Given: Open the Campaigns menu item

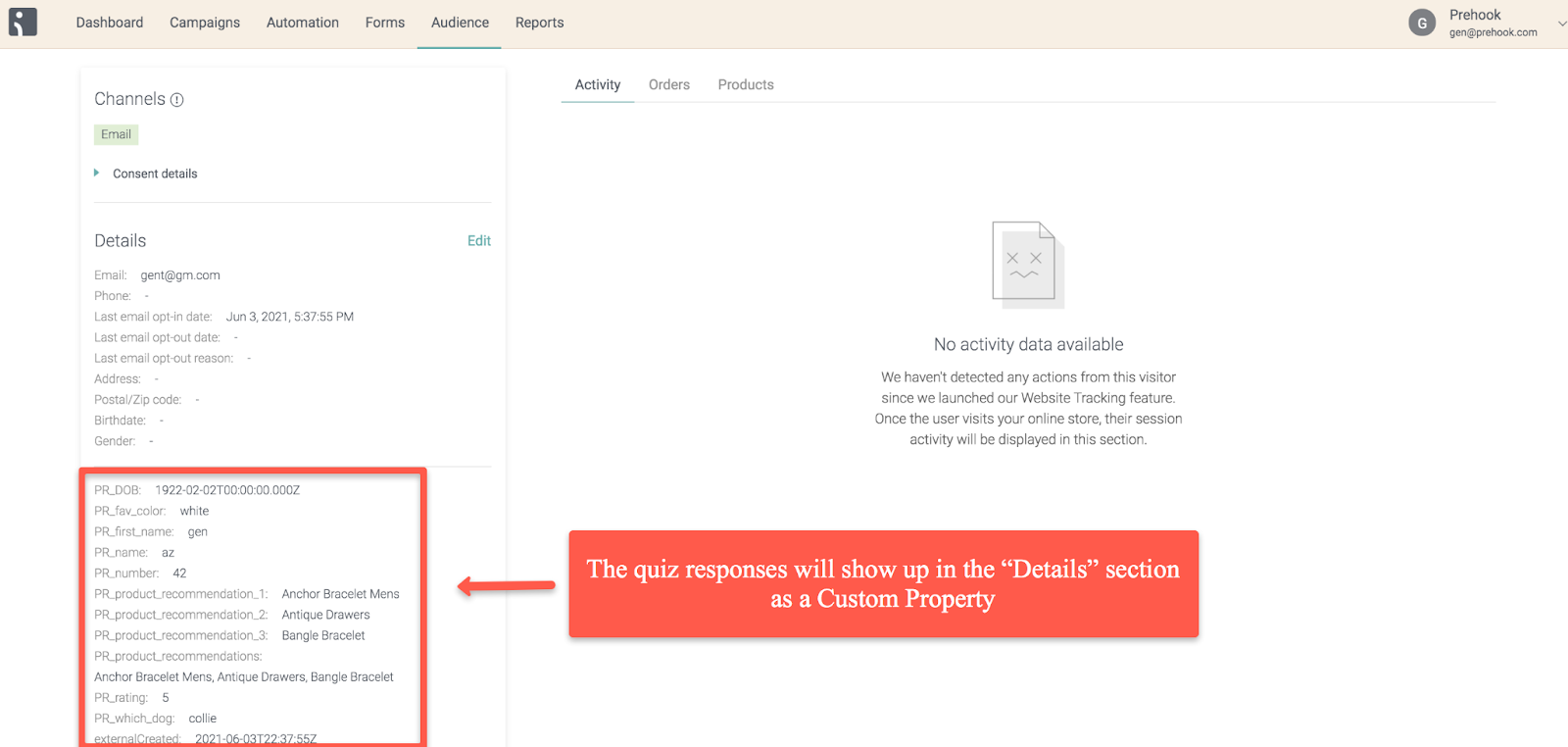Looking at the screenshot, I should coord(205,23).
